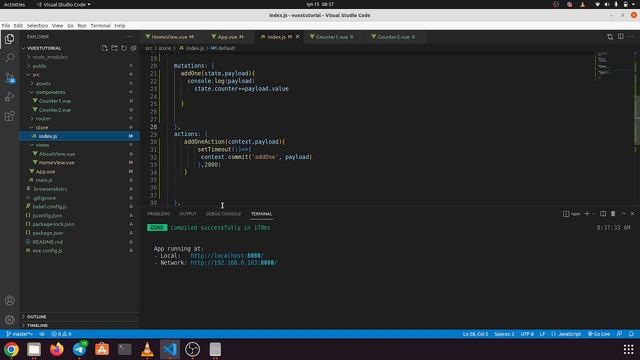Click the Spaces: 2 indentation indicator
Screen dimensions: 640x360
(x=504, y=334)
